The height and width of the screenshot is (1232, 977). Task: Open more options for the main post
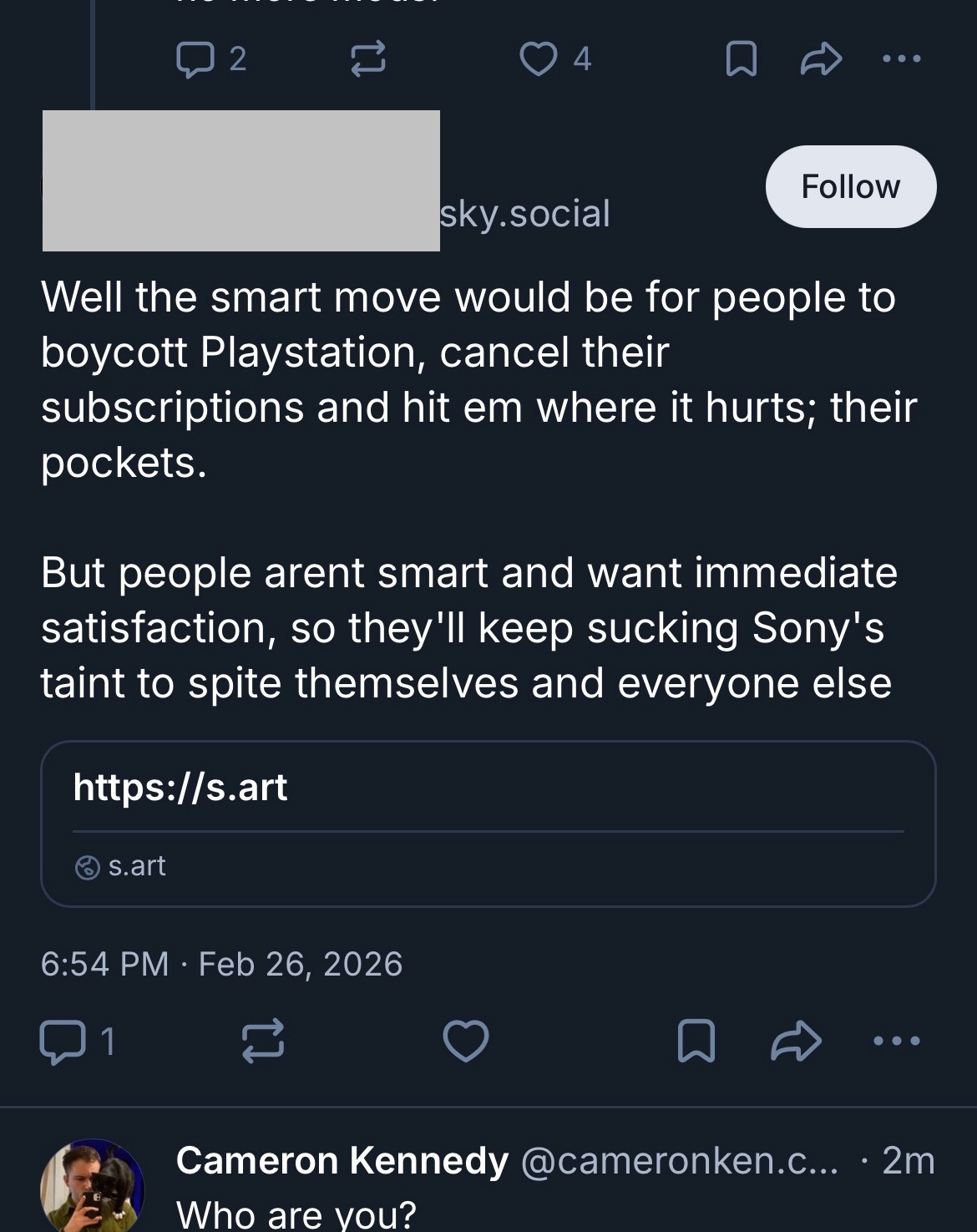coord(896,1042)
